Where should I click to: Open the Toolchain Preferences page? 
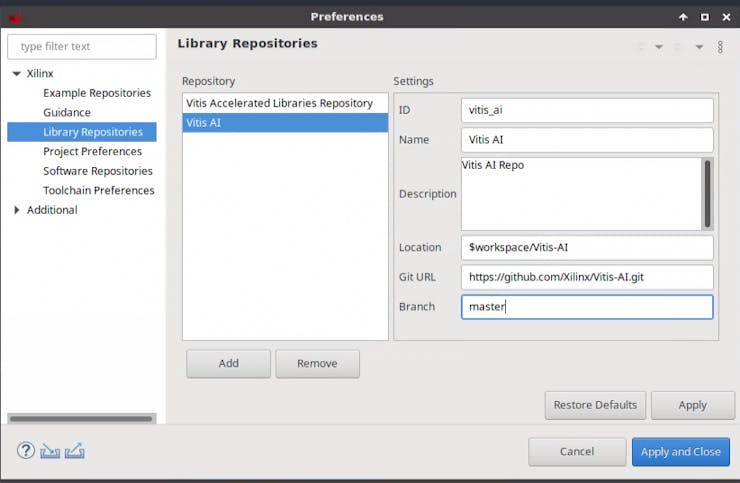[x=98, y=190]
